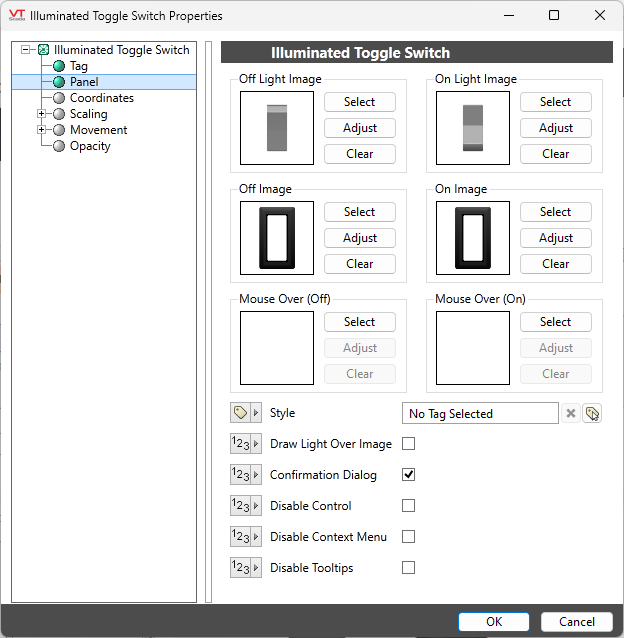Click the data type icon for Confirmation Dialog
Screen dimensions: 624x638
pyautogui.click(x=240, y=475)
